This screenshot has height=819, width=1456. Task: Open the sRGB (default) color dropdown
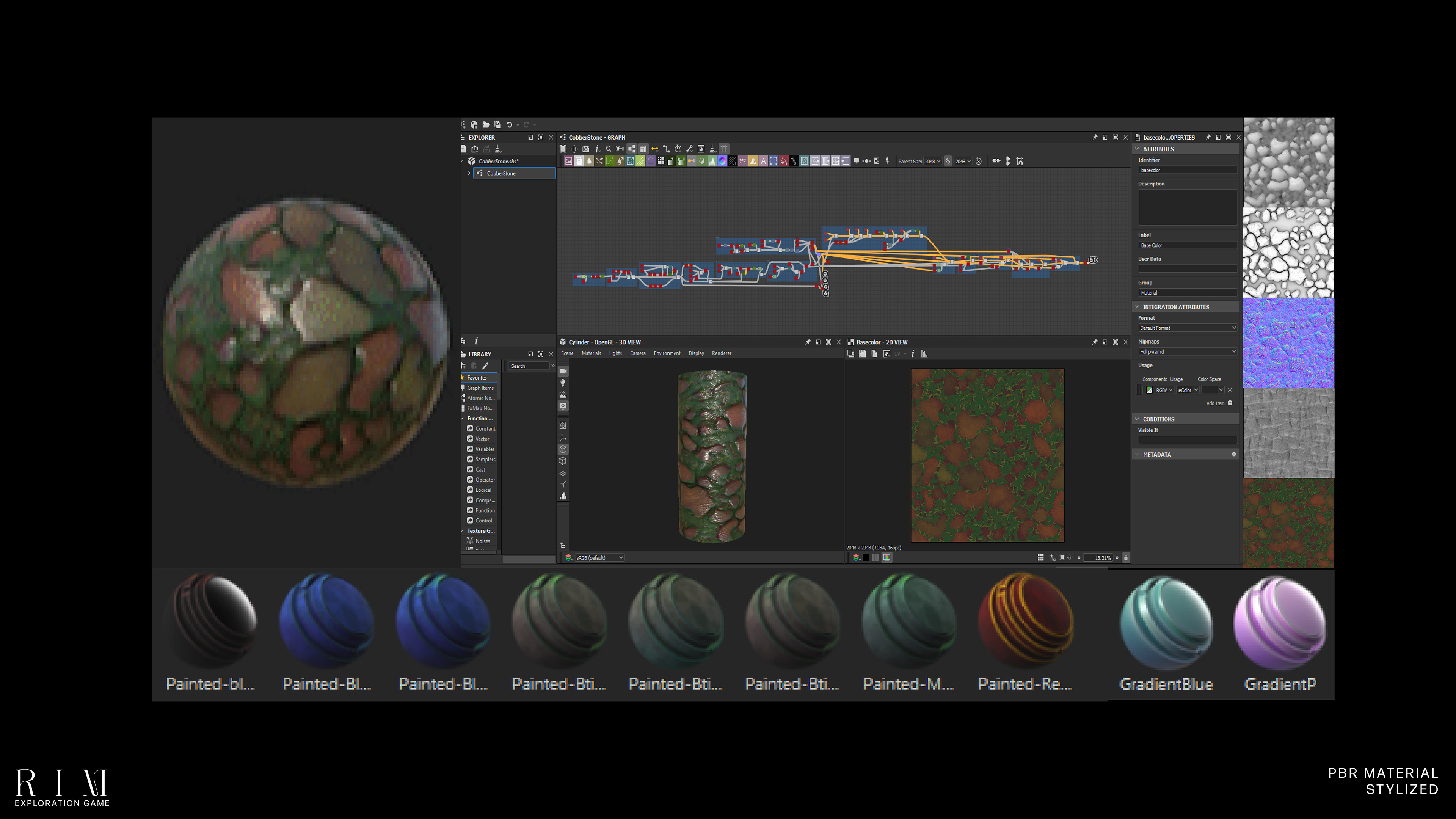click(x=599, y=557)
